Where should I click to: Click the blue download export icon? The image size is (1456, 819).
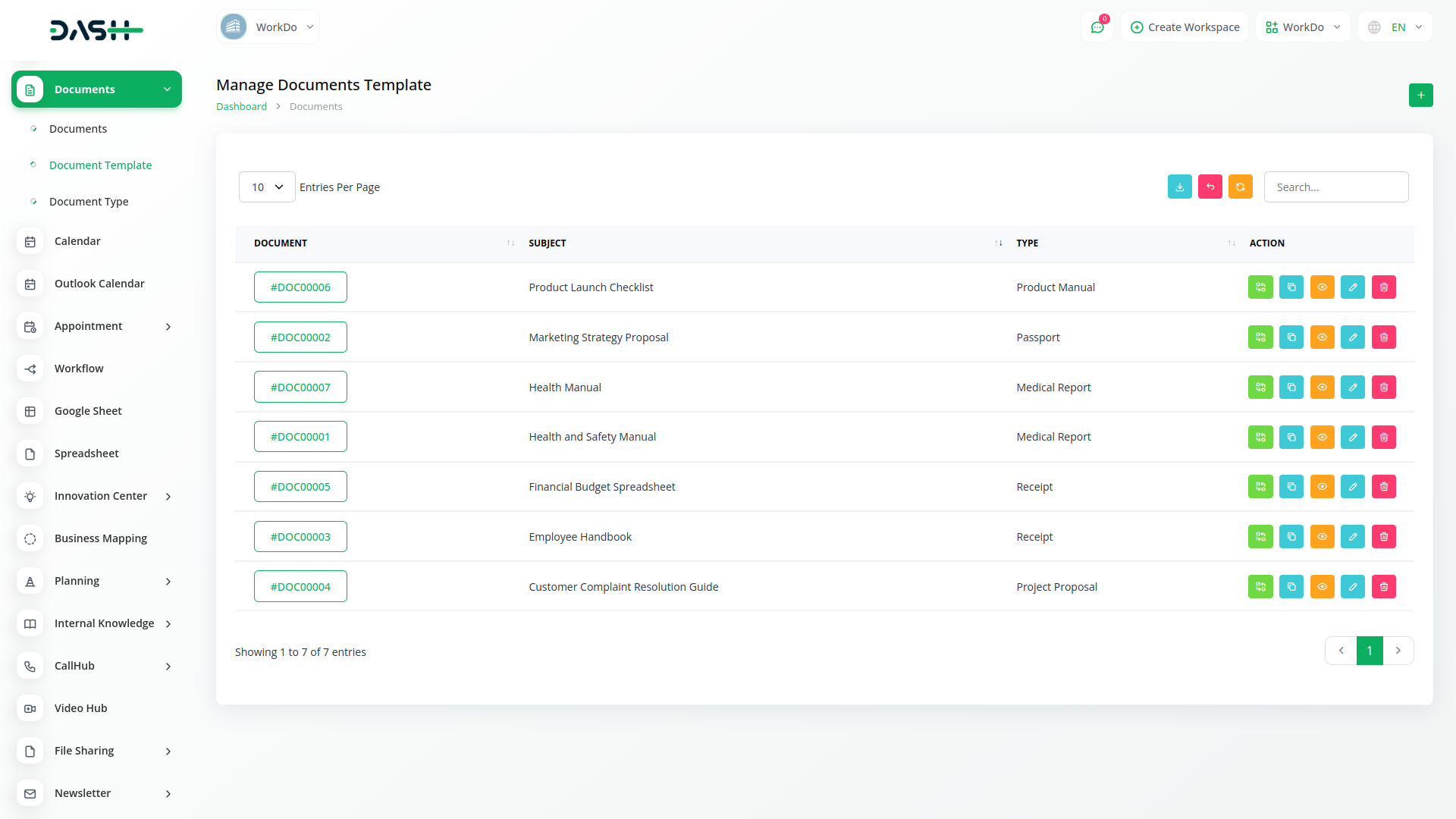(x=1179, y=187)
